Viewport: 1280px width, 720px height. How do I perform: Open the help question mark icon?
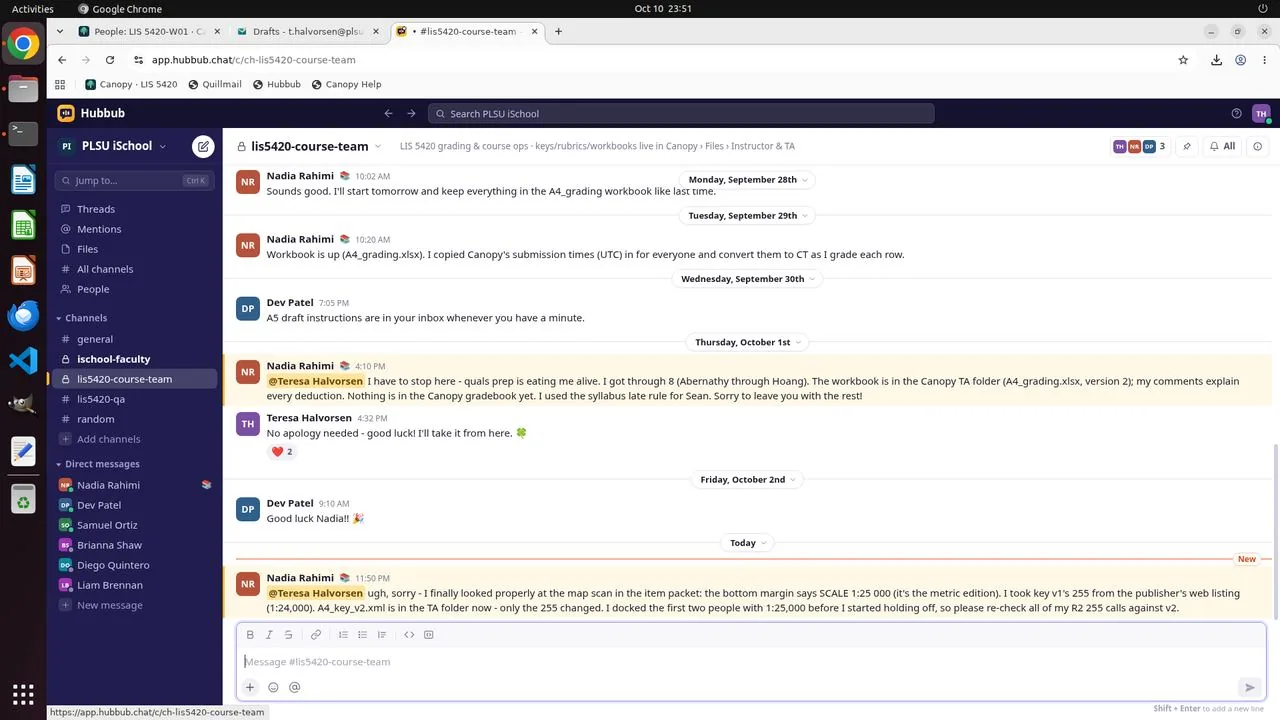[1236, 114]
